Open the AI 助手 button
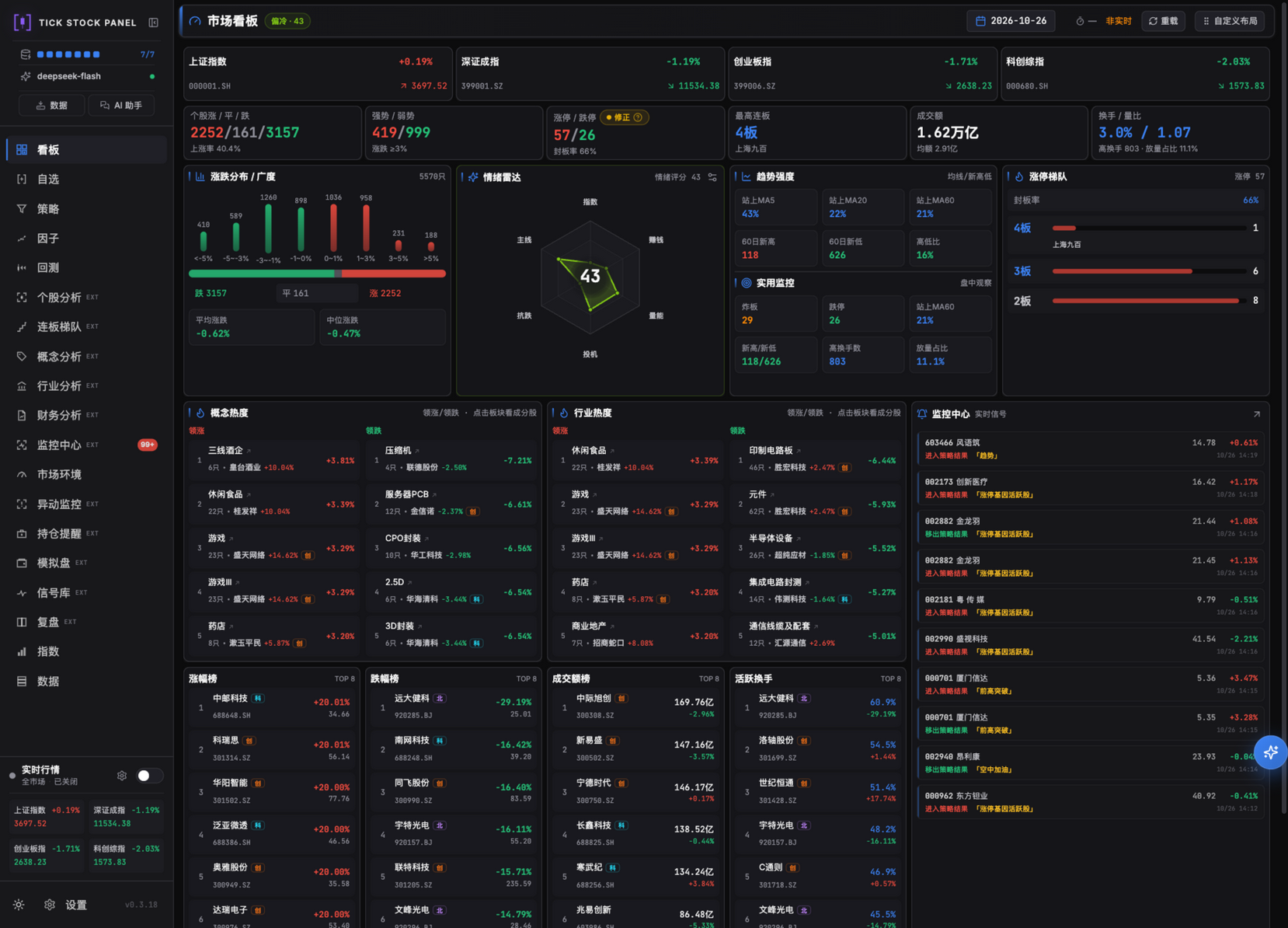1288x928 pixels. pos(121,105)
